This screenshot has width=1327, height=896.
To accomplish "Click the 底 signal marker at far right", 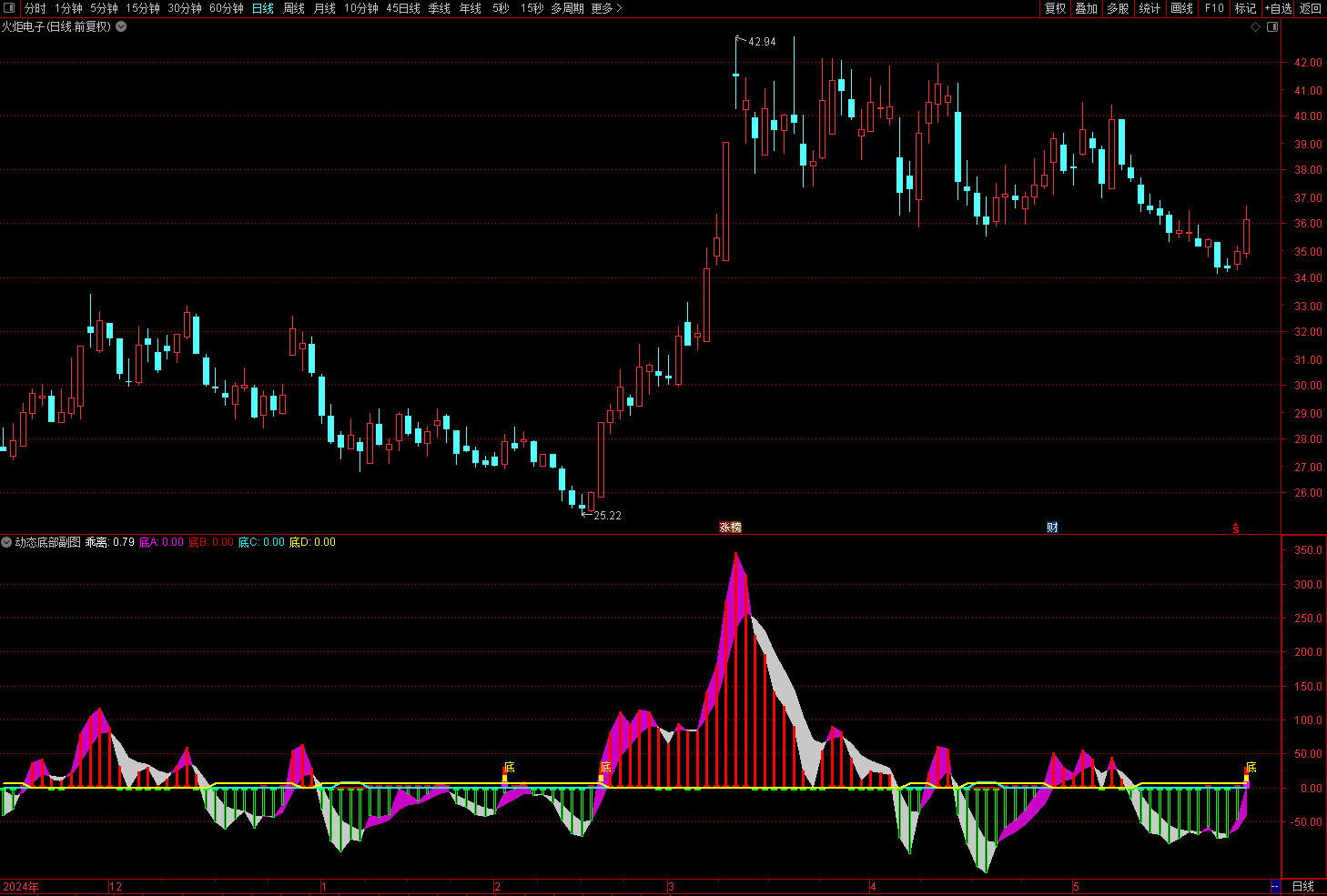I will click(1251, 768).
